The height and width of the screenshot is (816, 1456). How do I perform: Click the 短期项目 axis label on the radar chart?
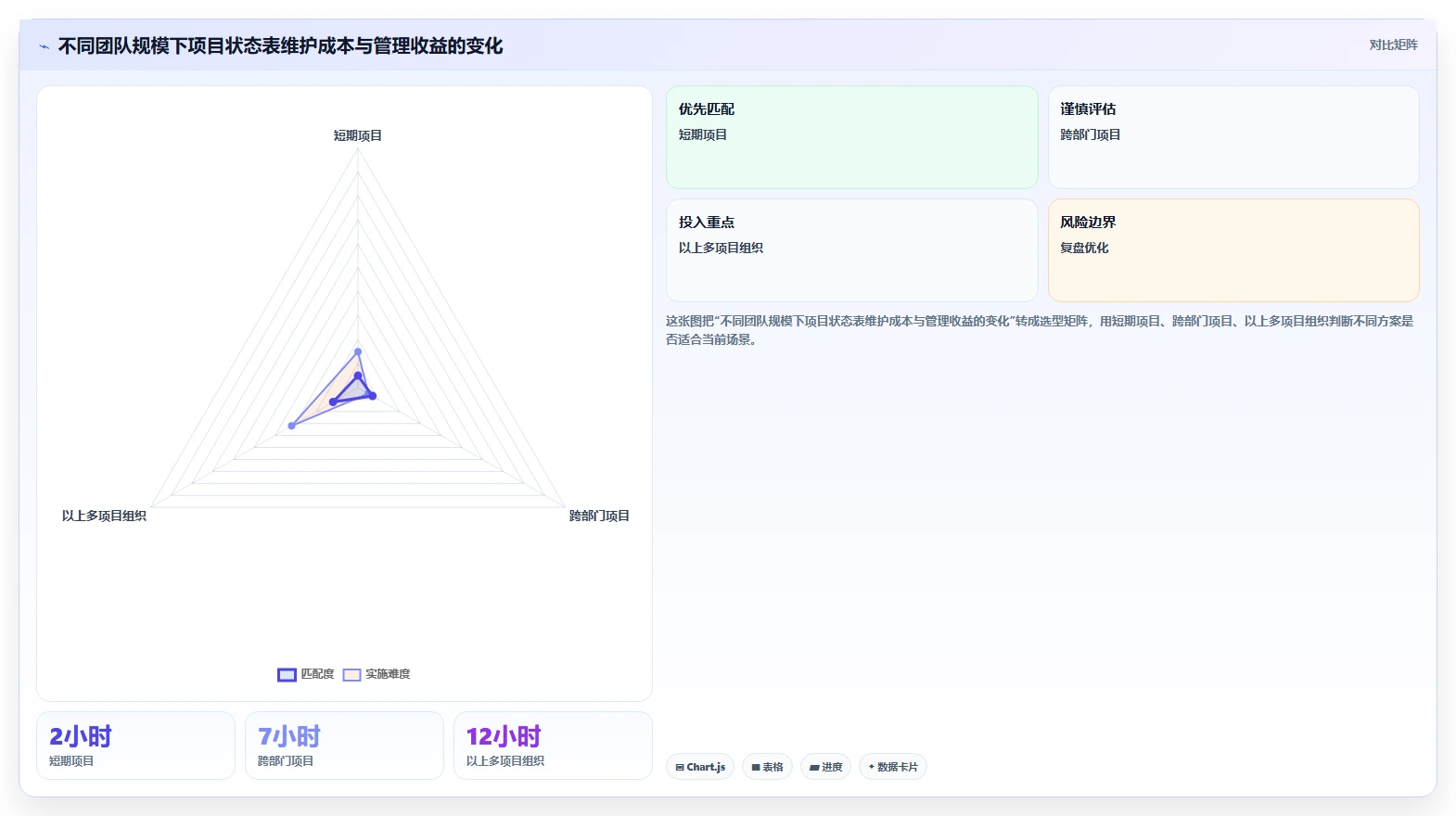(x=358, y=135)
